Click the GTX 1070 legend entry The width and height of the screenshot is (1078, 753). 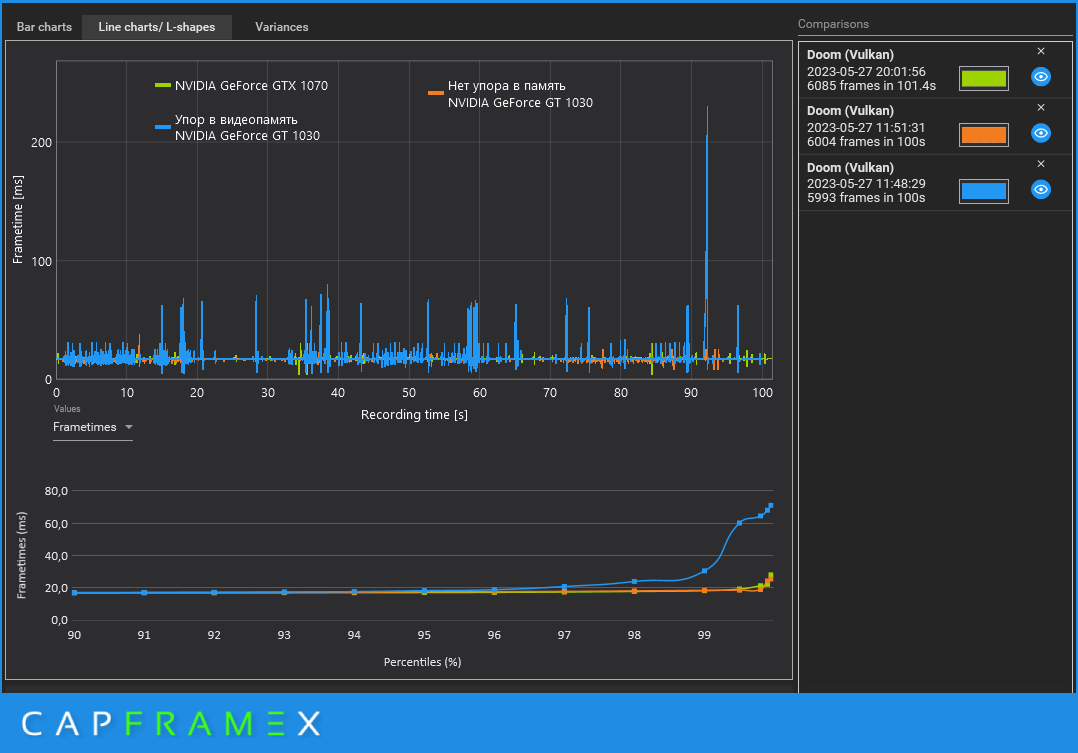pos(241,86)
